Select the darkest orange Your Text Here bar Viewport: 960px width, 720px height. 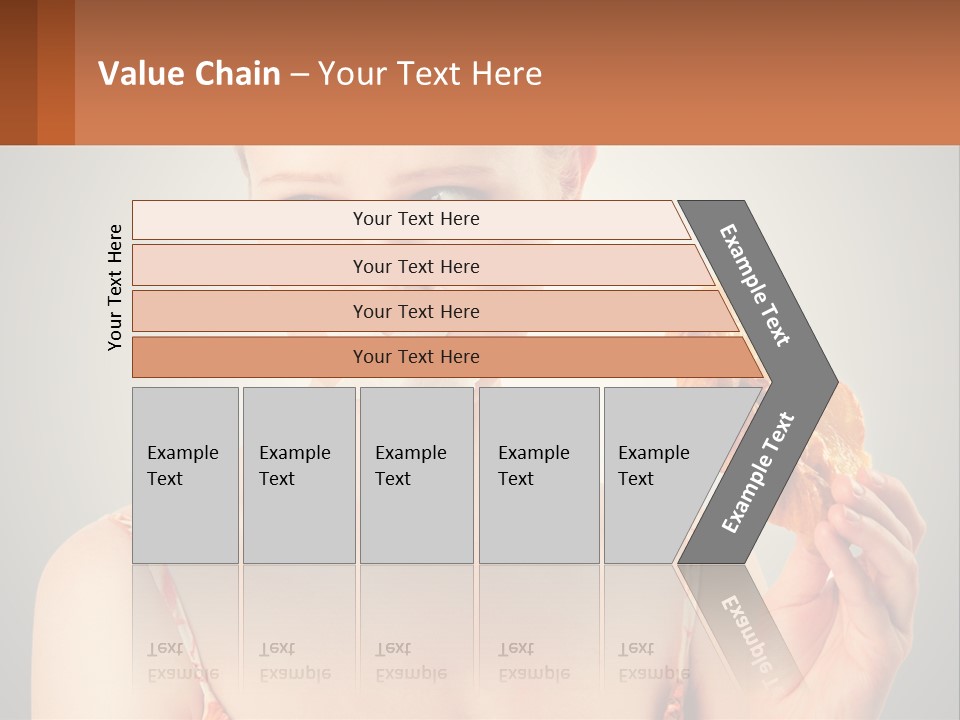448,357
